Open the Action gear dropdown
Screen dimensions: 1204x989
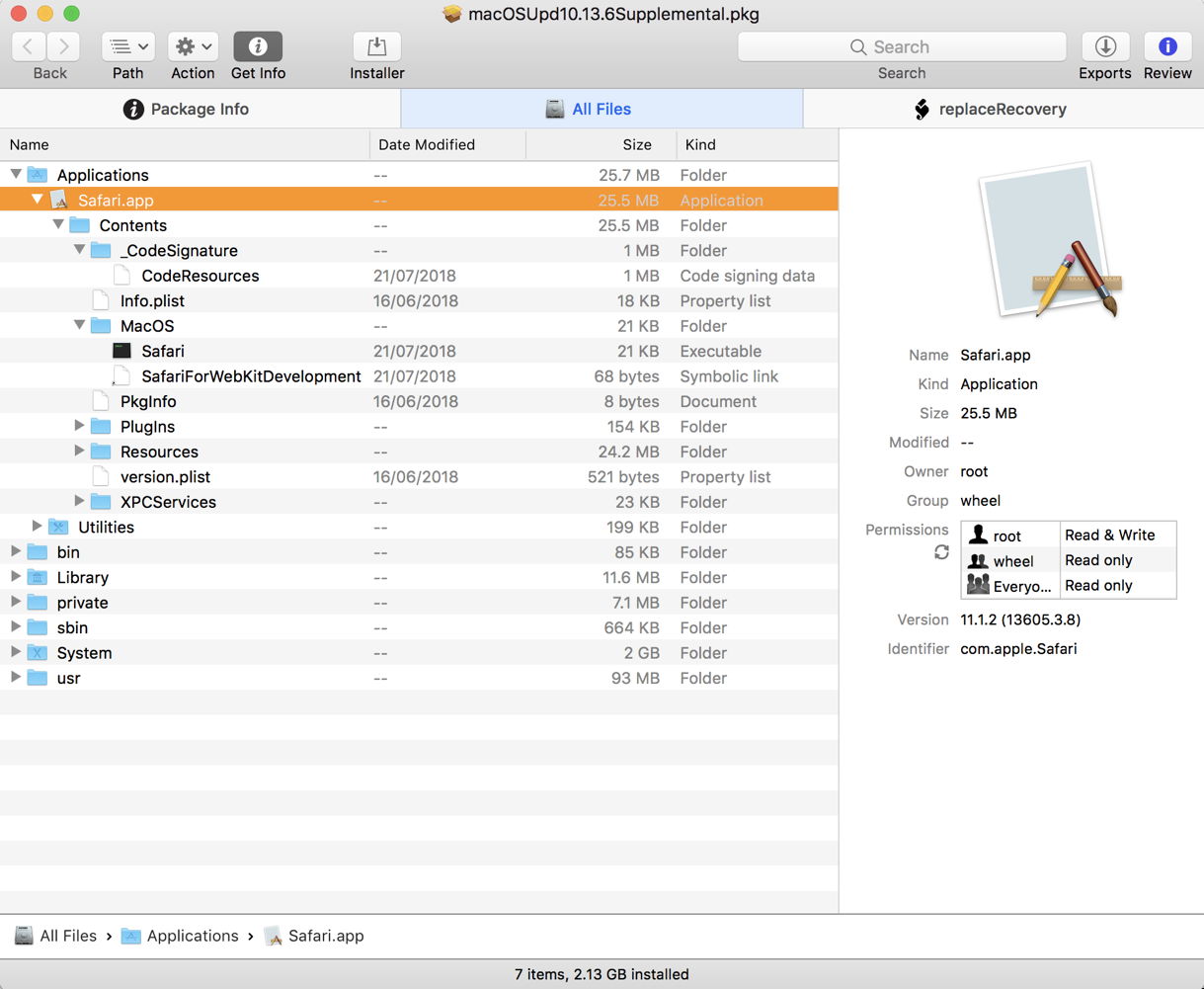click(x=193, y=46)
